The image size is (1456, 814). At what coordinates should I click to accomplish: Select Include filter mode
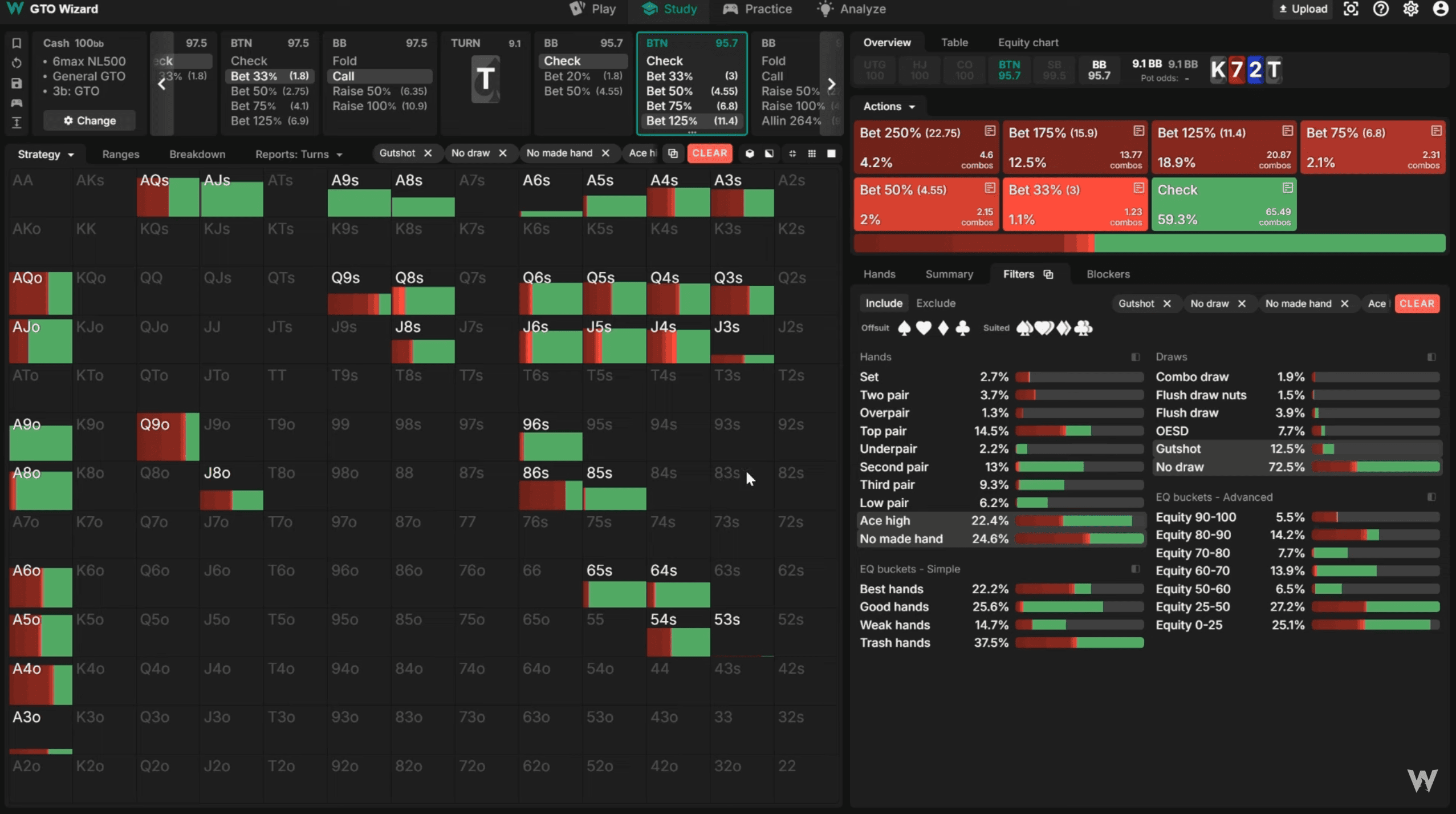coord(884,303)
